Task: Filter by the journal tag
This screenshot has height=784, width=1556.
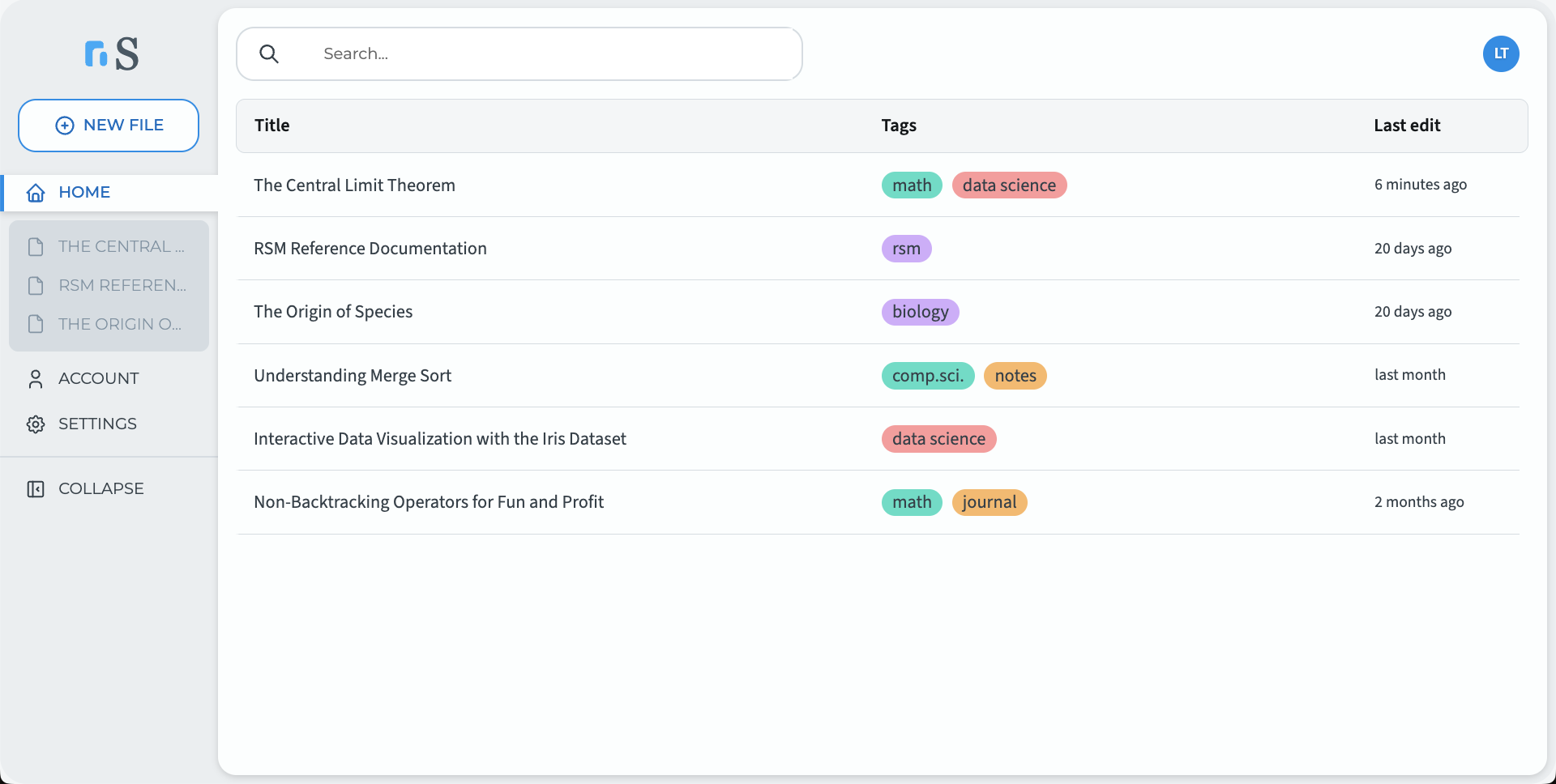Action: tap(989, 503)
